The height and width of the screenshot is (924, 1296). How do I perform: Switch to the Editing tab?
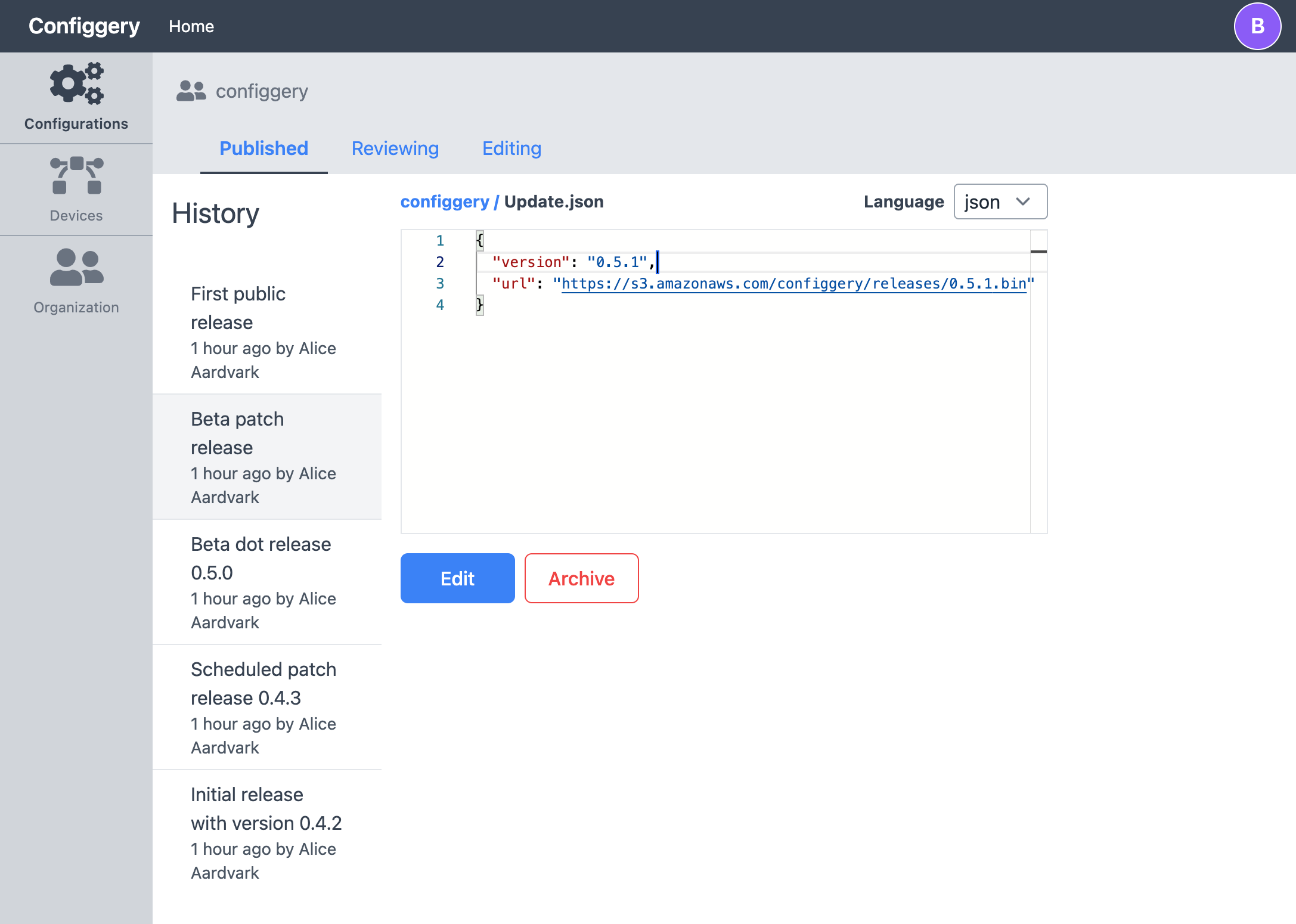(511, 148)
